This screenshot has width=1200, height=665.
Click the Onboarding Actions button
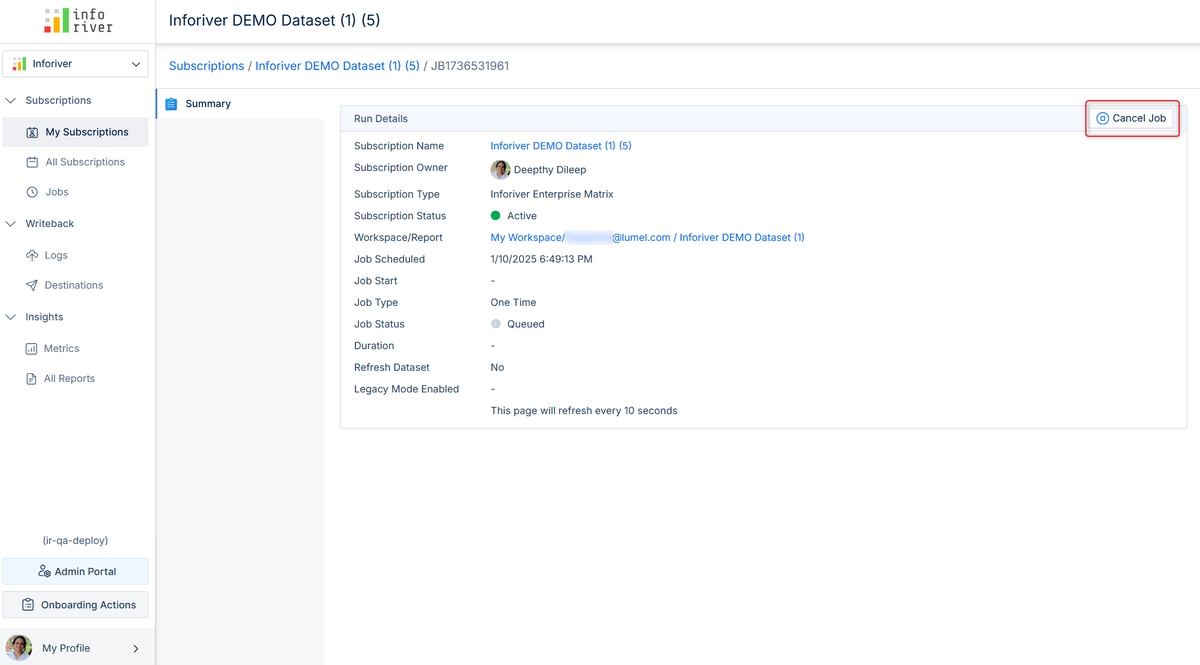tap(76, 605)
